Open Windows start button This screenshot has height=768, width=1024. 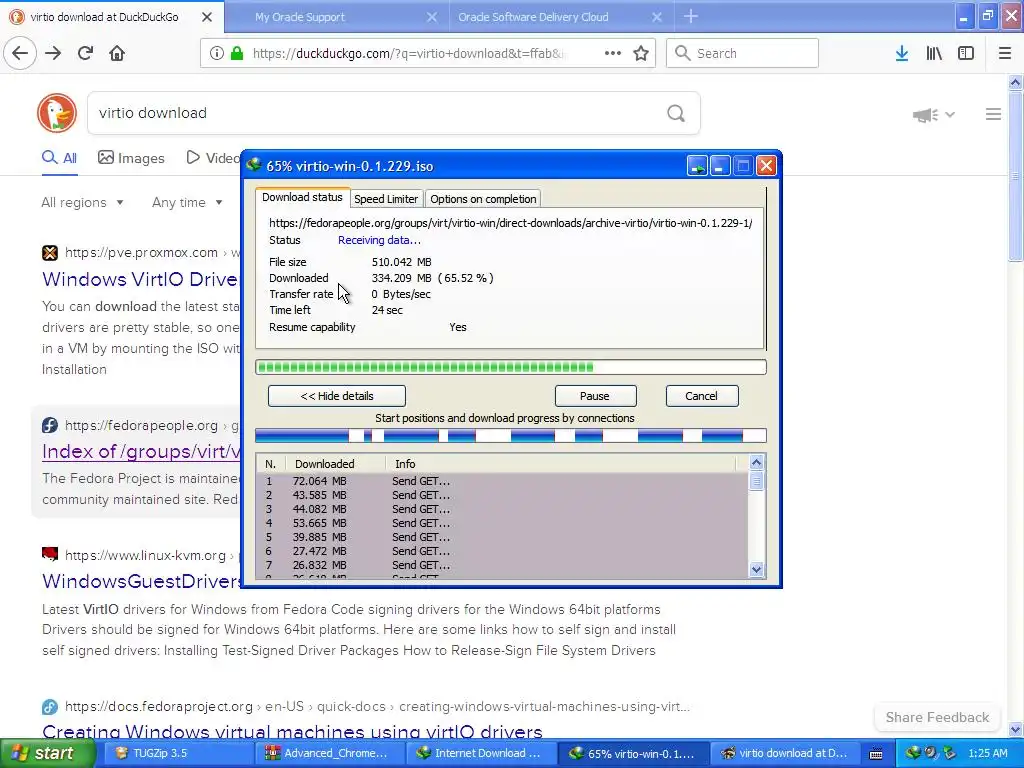tap(47, 753)
